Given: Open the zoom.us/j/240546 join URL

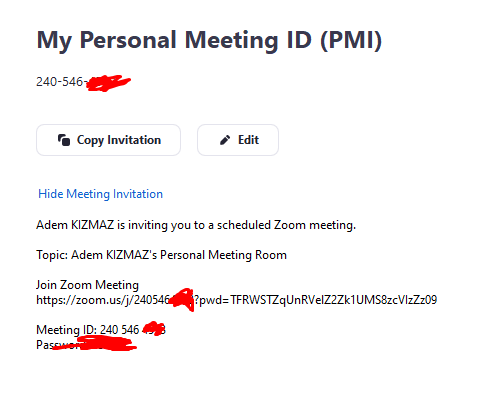Looking at the screenshot, I should [x=236, y=300].
